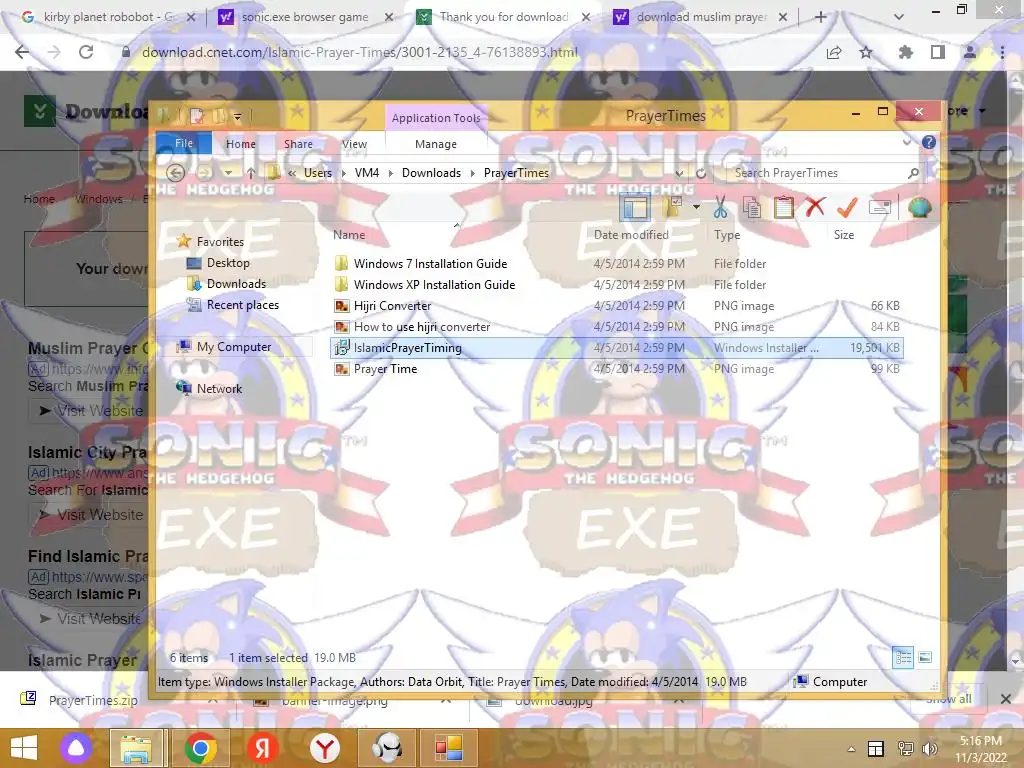This screenshot has height=768, width=1024.
Task: Switch to details view icon in status bar
Action: click(903, 657)
